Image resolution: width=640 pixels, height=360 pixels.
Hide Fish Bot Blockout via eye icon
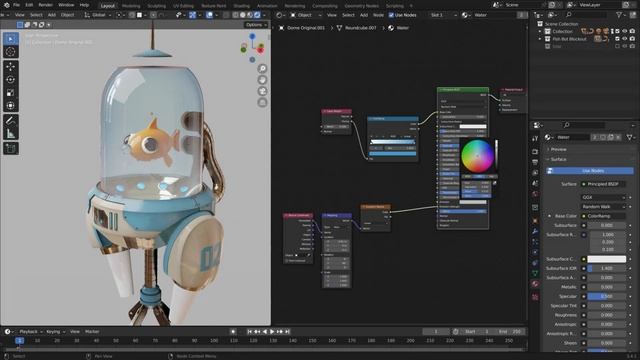624,39
